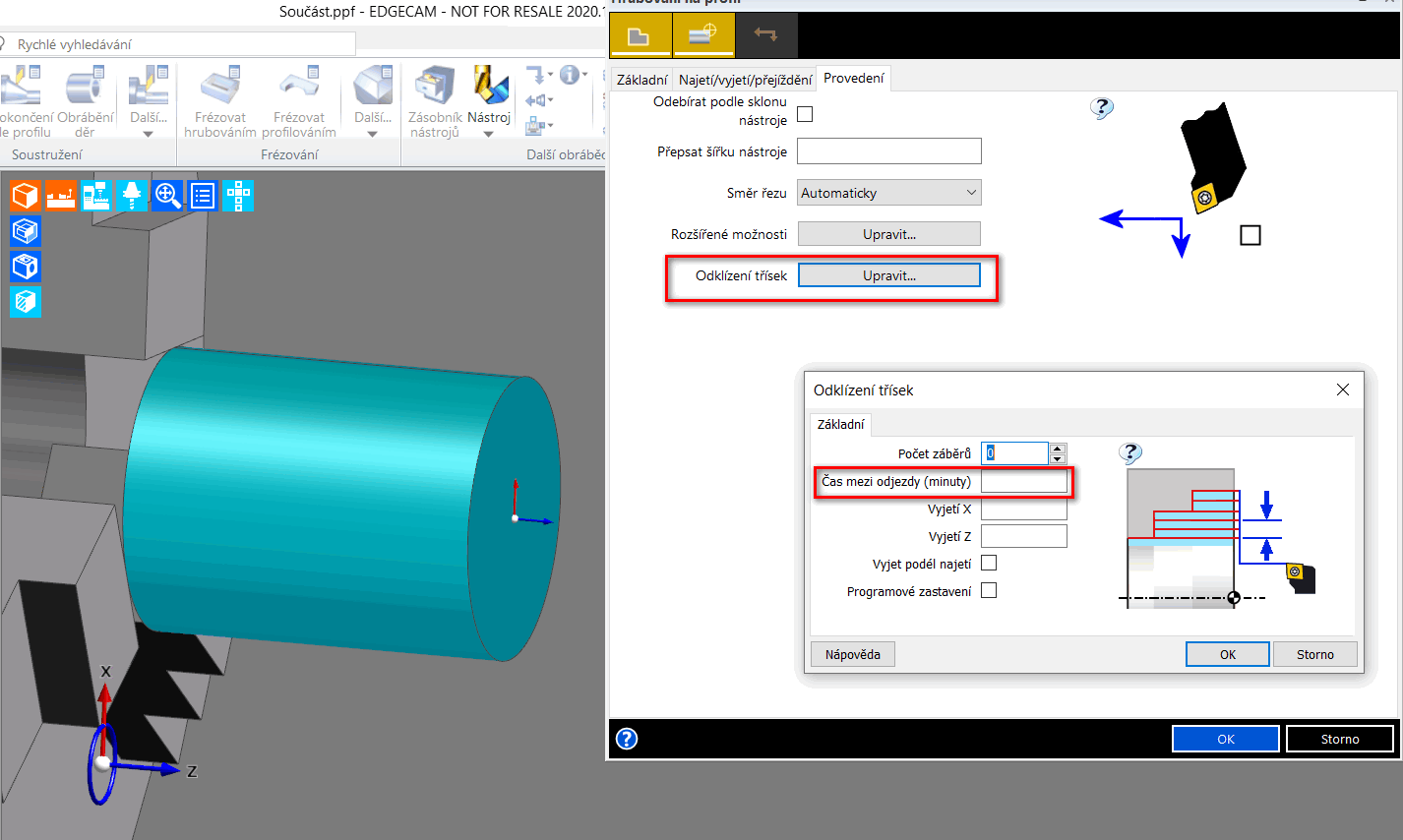Open the Najetí/vyjetí/přejíždění tab
The width and height of the screenshot is (1403, 840).
tap(745, 80)
